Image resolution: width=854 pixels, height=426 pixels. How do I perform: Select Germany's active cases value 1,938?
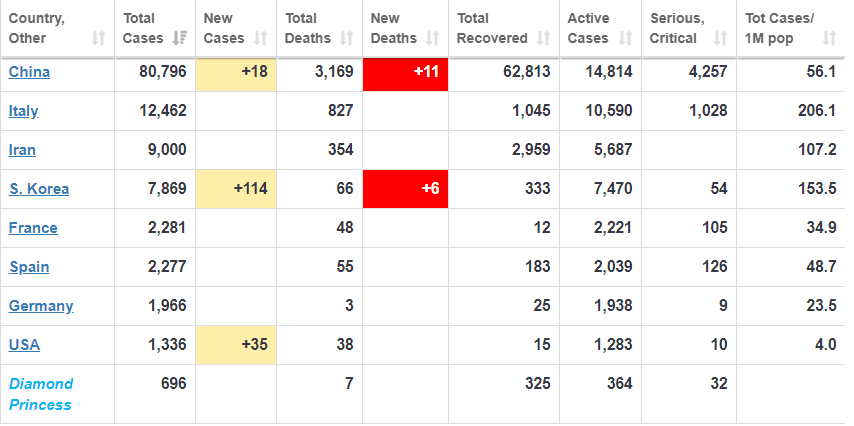613,306
